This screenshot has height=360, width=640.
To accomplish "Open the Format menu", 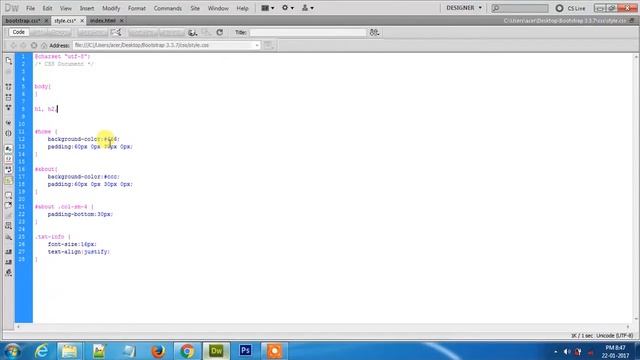I will pos(137,8).
